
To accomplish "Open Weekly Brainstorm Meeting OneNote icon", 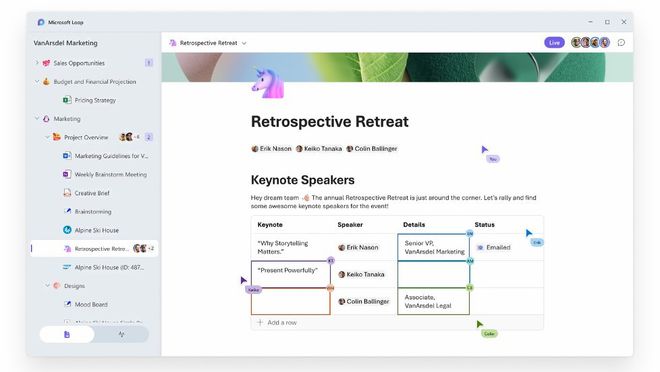I will coord(67,174).
